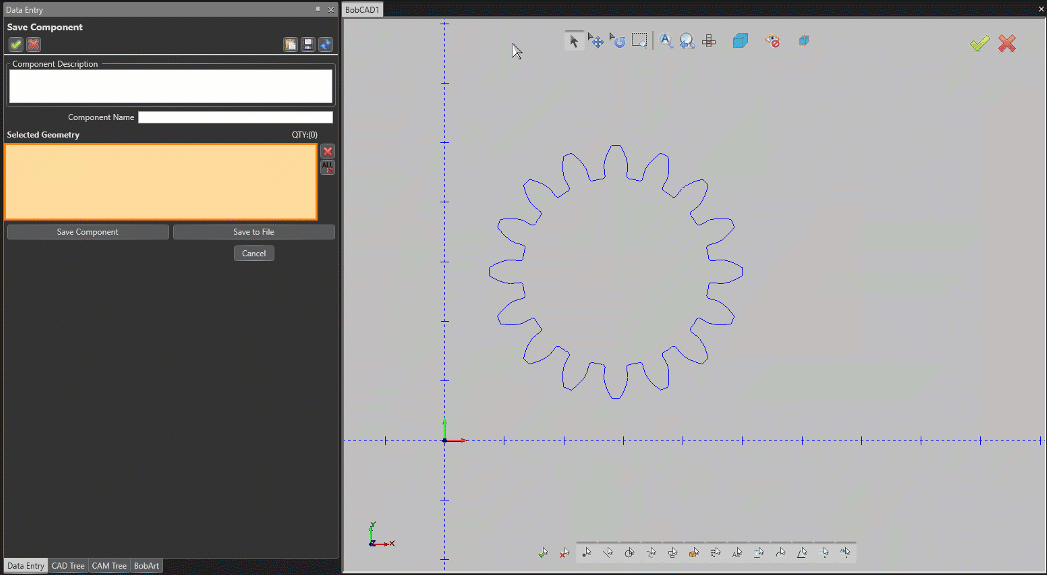Click the orange Selected Geometry list box

(161, 182)
